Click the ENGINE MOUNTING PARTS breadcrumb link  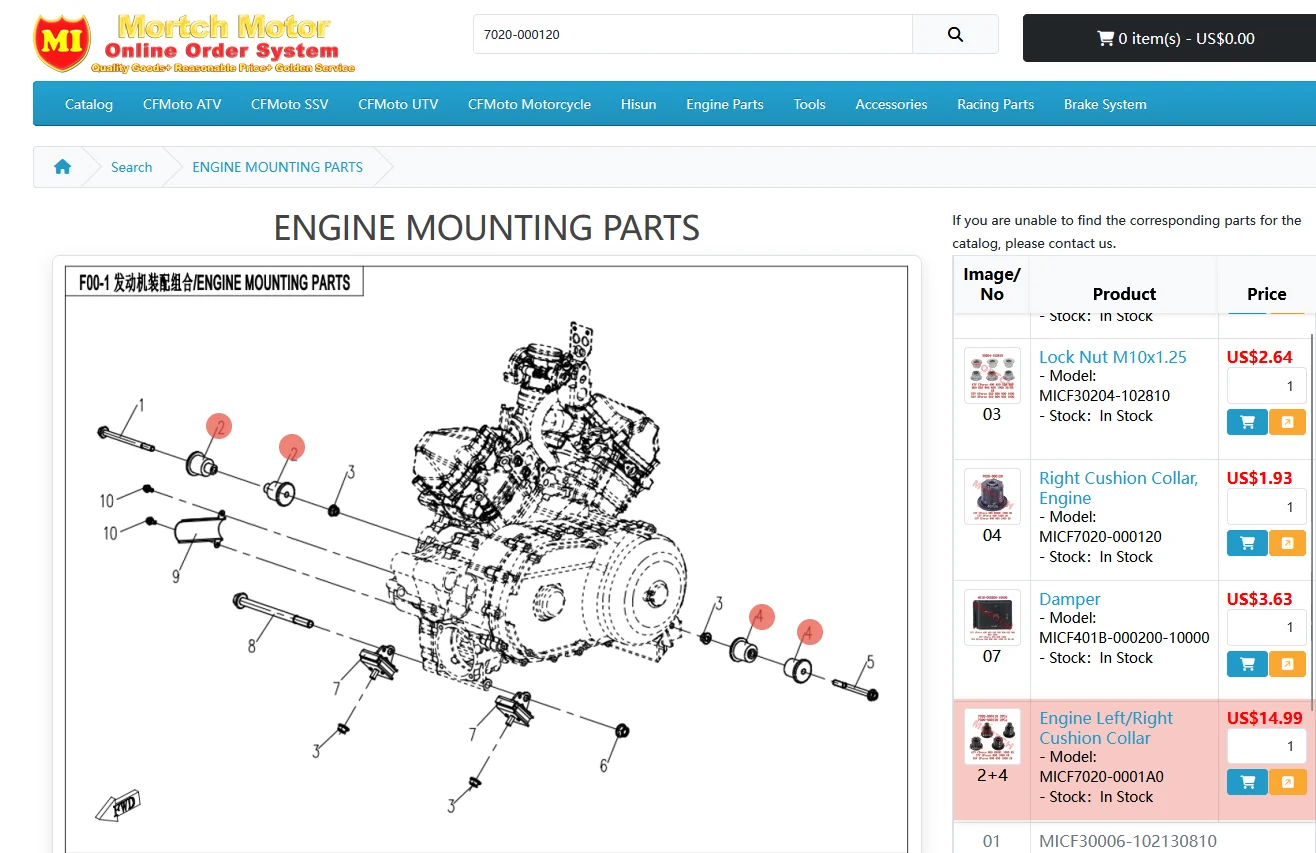pyautogui.click(x=277, y=167)
